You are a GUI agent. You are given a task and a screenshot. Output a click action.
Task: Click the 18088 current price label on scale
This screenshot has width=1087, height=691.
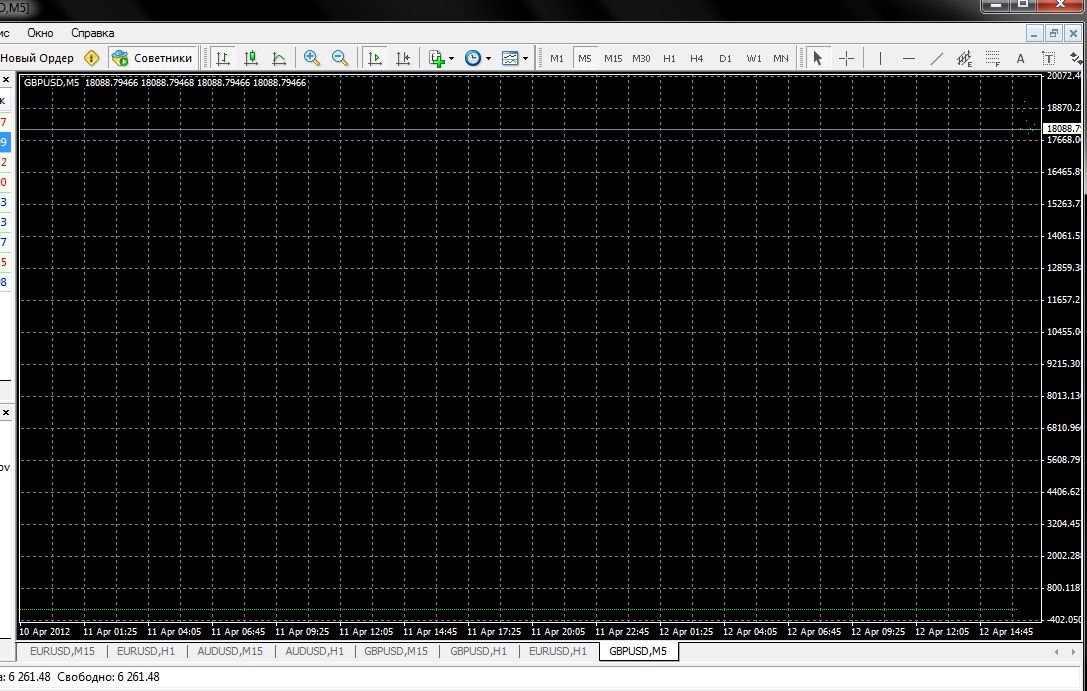pyautogui.click(x=1064, y=129)
